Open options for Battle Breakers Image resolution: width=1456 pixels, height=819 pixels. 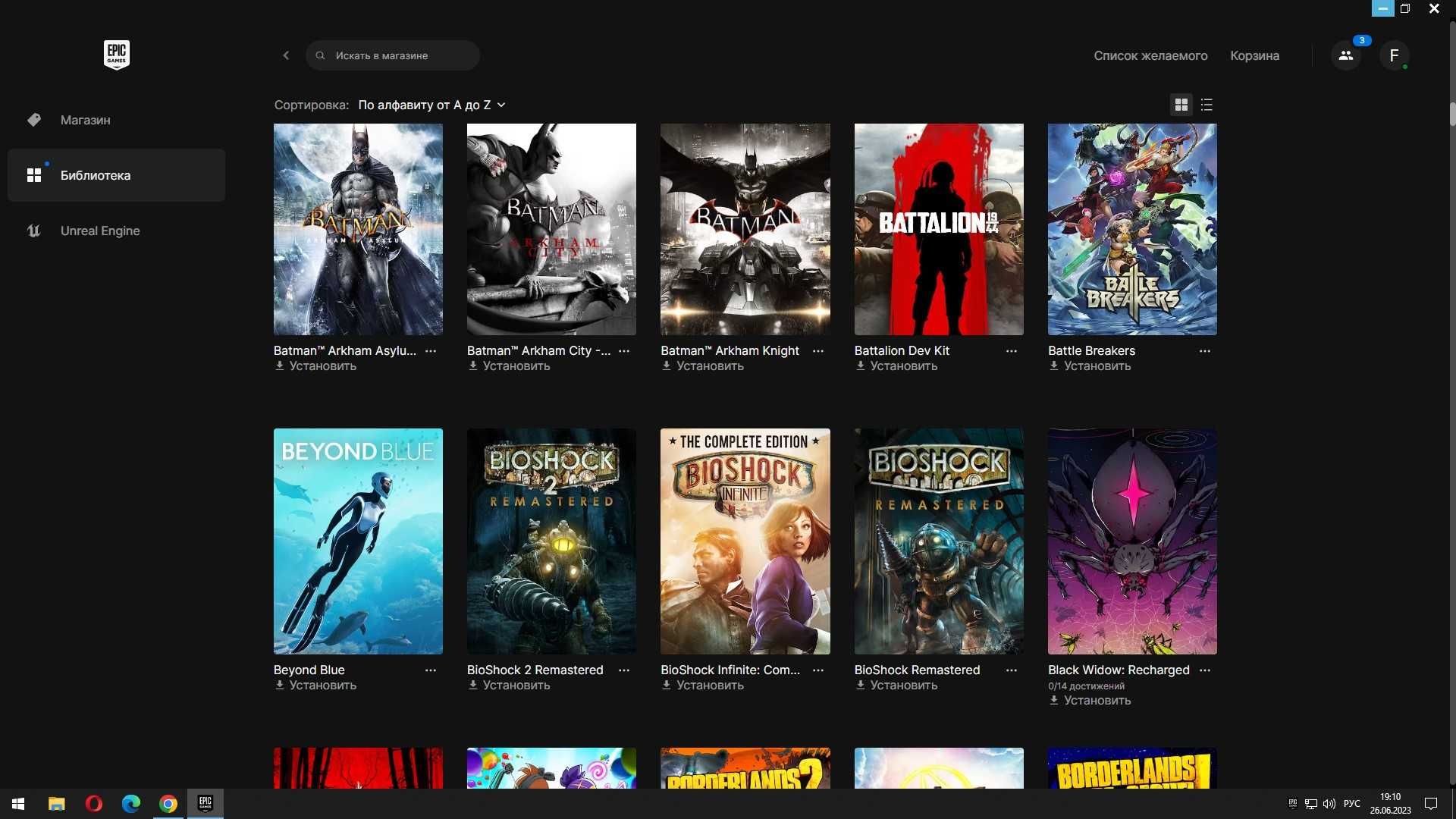click(1205, 351)
